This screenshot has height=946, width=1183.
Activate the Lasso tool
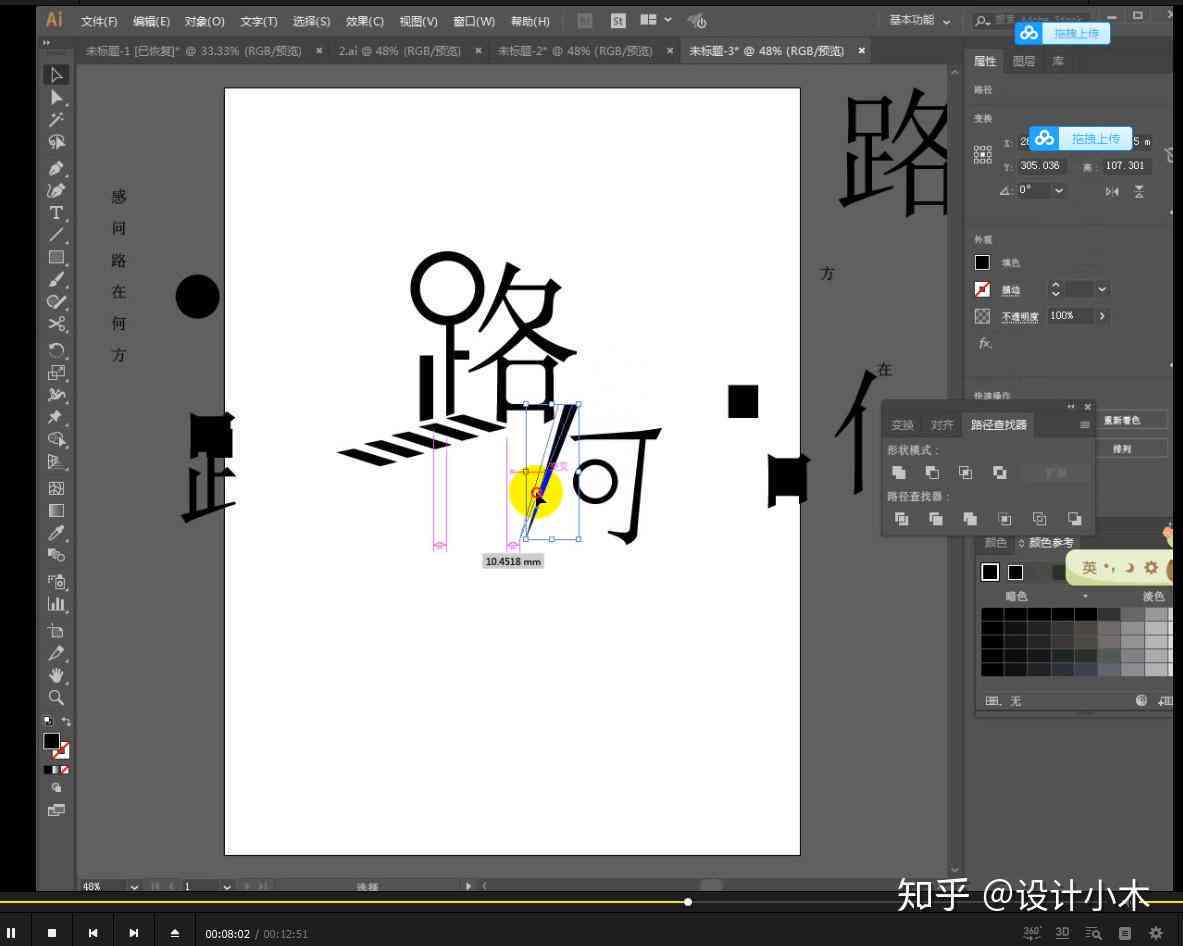point(56,142)
